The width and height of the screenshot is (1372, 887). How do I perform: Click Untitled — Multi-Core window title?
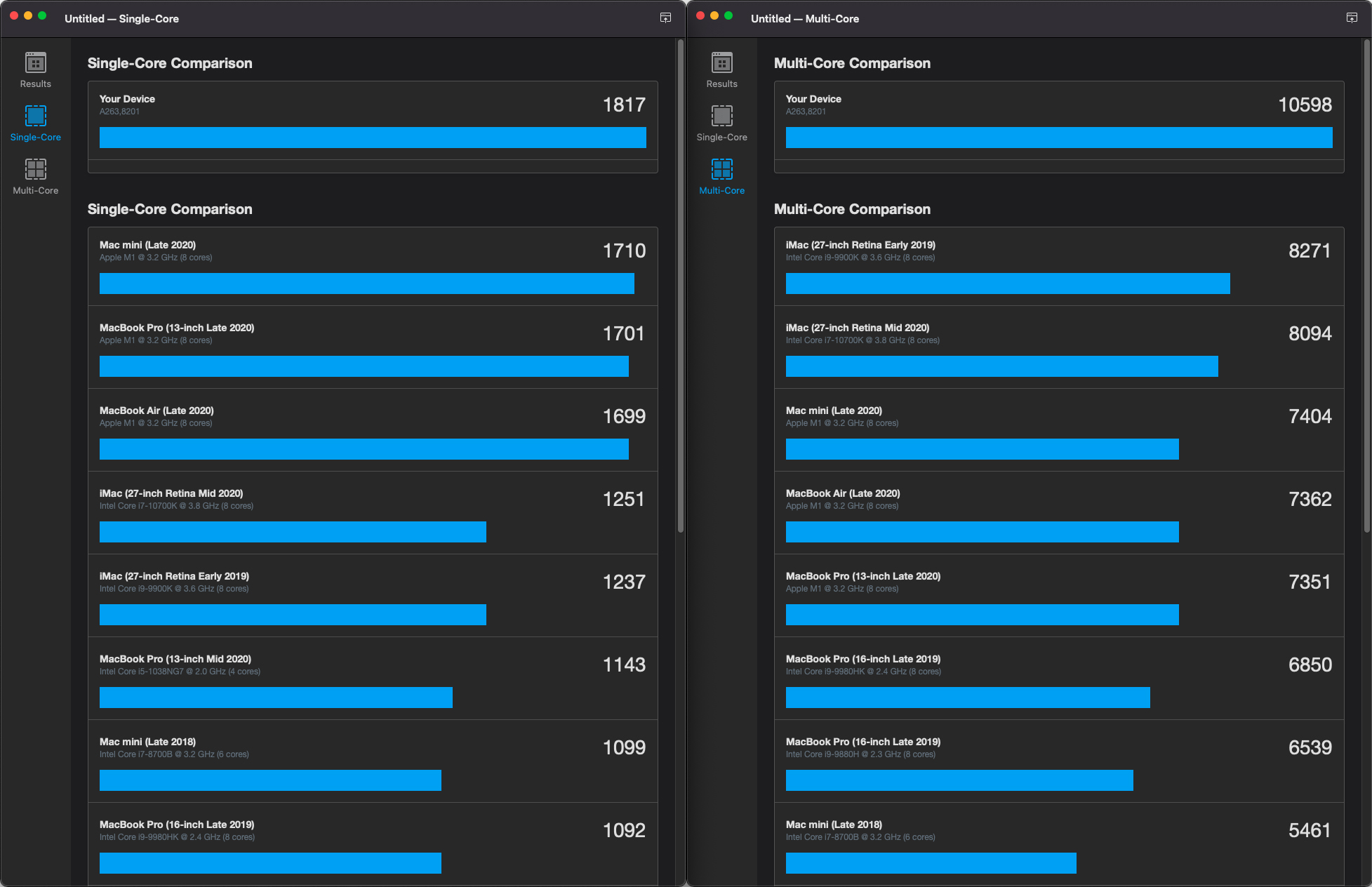805,19
